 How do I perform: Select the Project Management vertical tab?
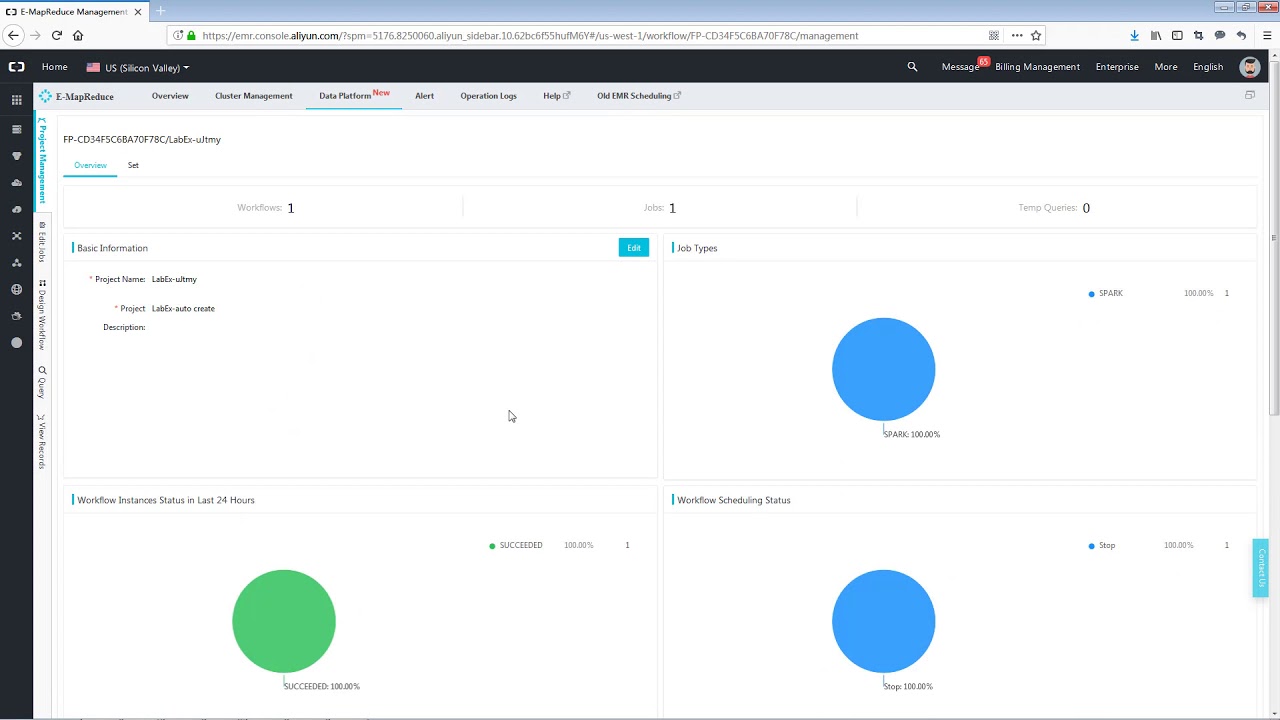pos(42,160)
